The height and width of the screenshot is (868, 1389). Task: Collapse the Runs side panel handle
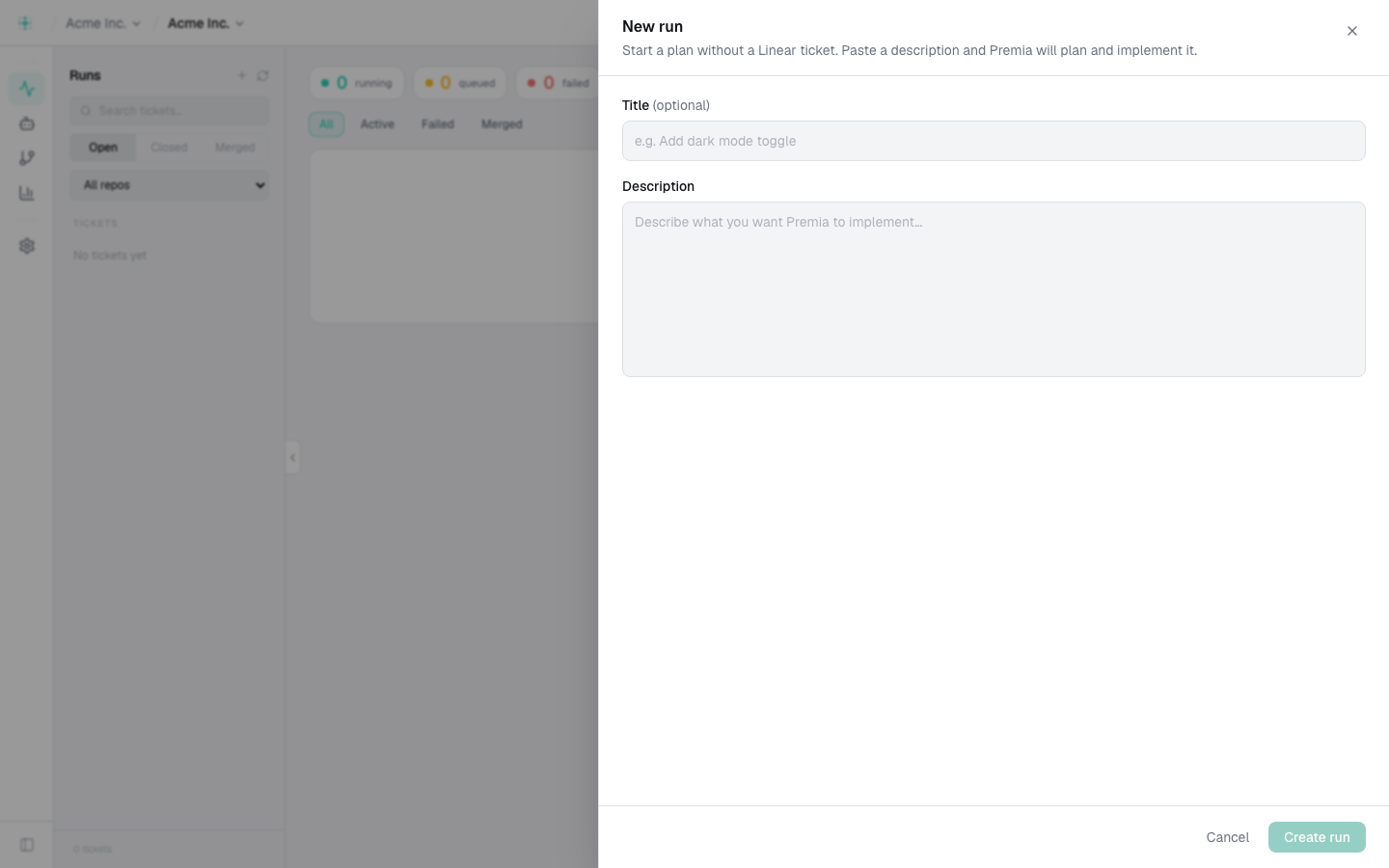point(292,457)
